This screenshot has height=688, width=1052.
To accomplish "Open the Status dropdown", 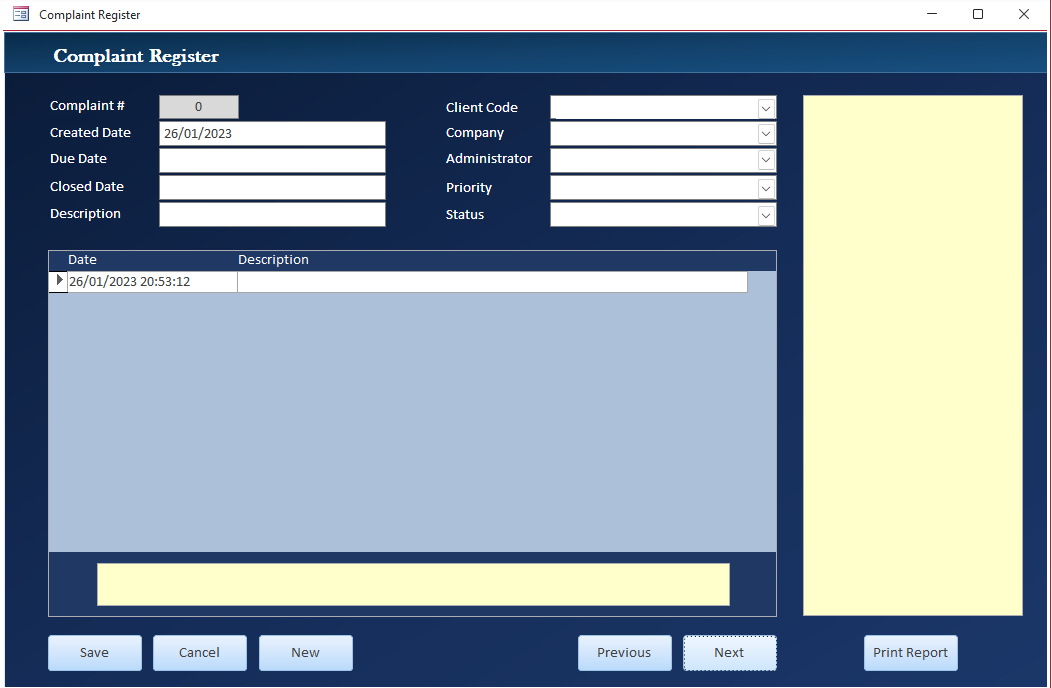I will point(766,215).
